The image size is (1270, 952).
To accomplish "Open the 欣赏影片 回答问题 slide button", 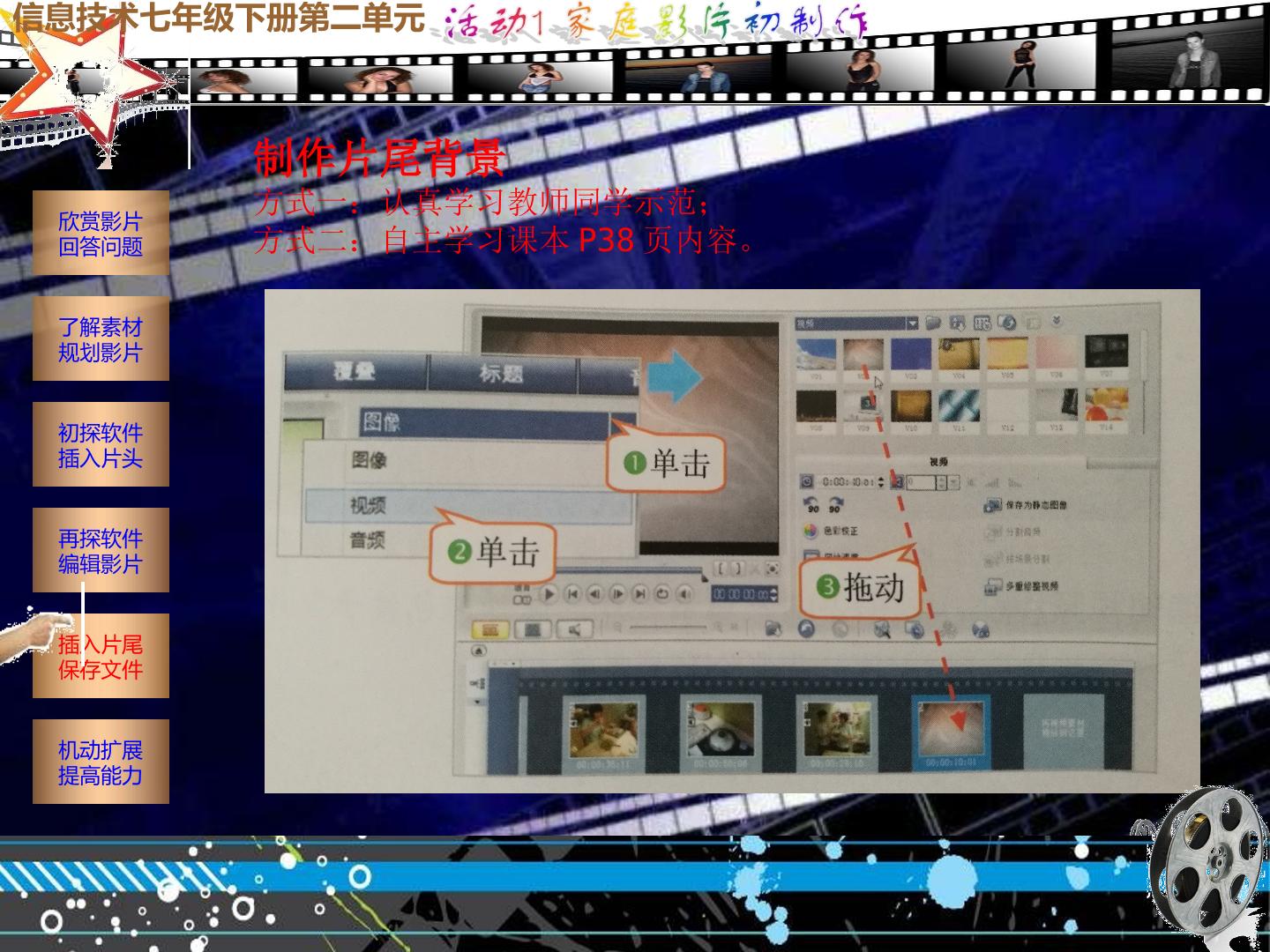I will (101, 233).
